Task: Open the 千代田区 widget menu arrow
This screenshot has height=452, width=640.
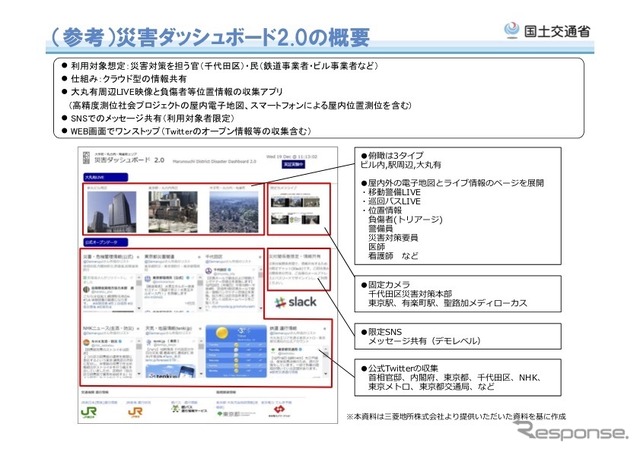Action: click(x=260, y=257)
